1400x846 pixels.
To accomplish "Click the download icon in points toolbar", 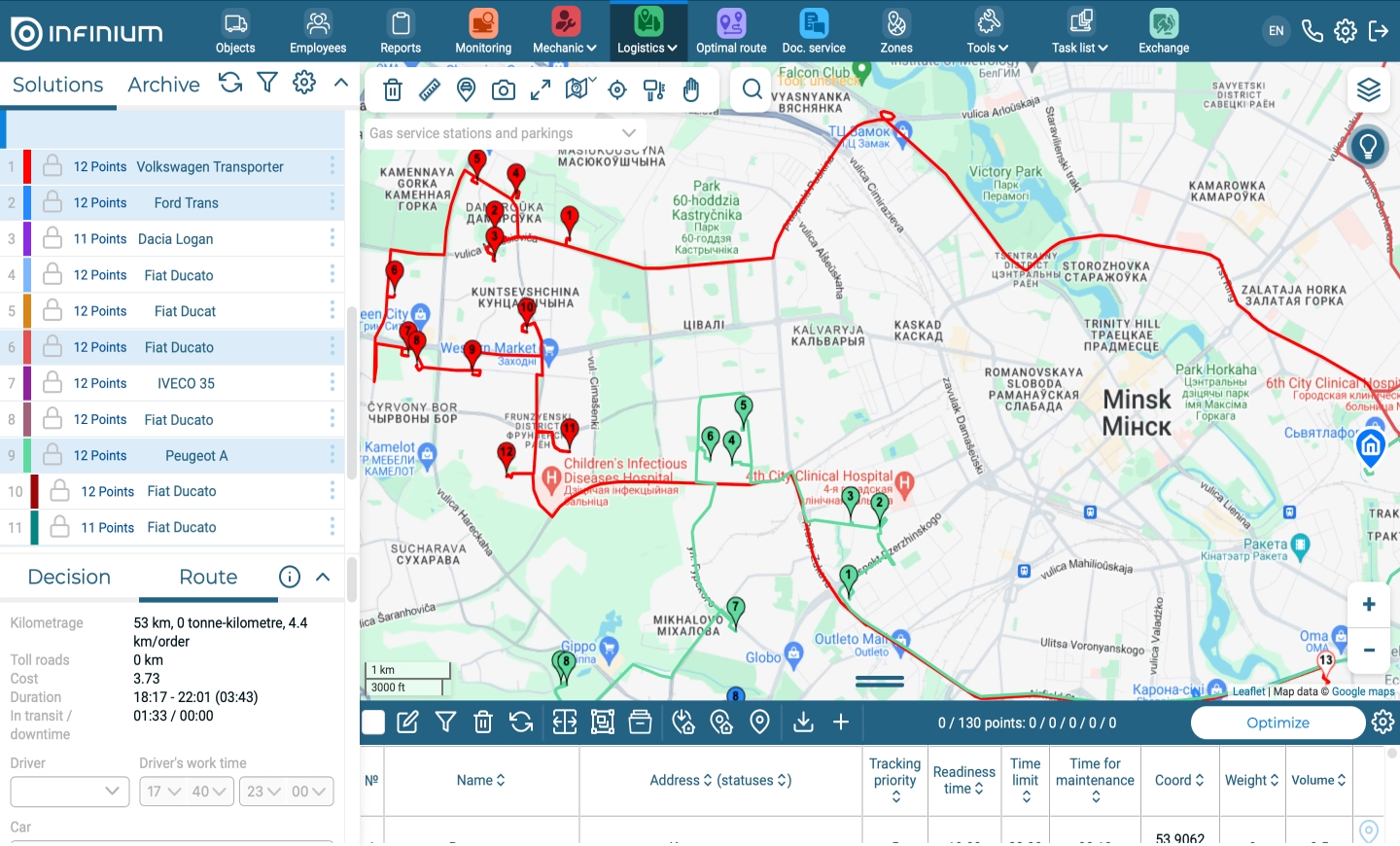I will point(803,723).
